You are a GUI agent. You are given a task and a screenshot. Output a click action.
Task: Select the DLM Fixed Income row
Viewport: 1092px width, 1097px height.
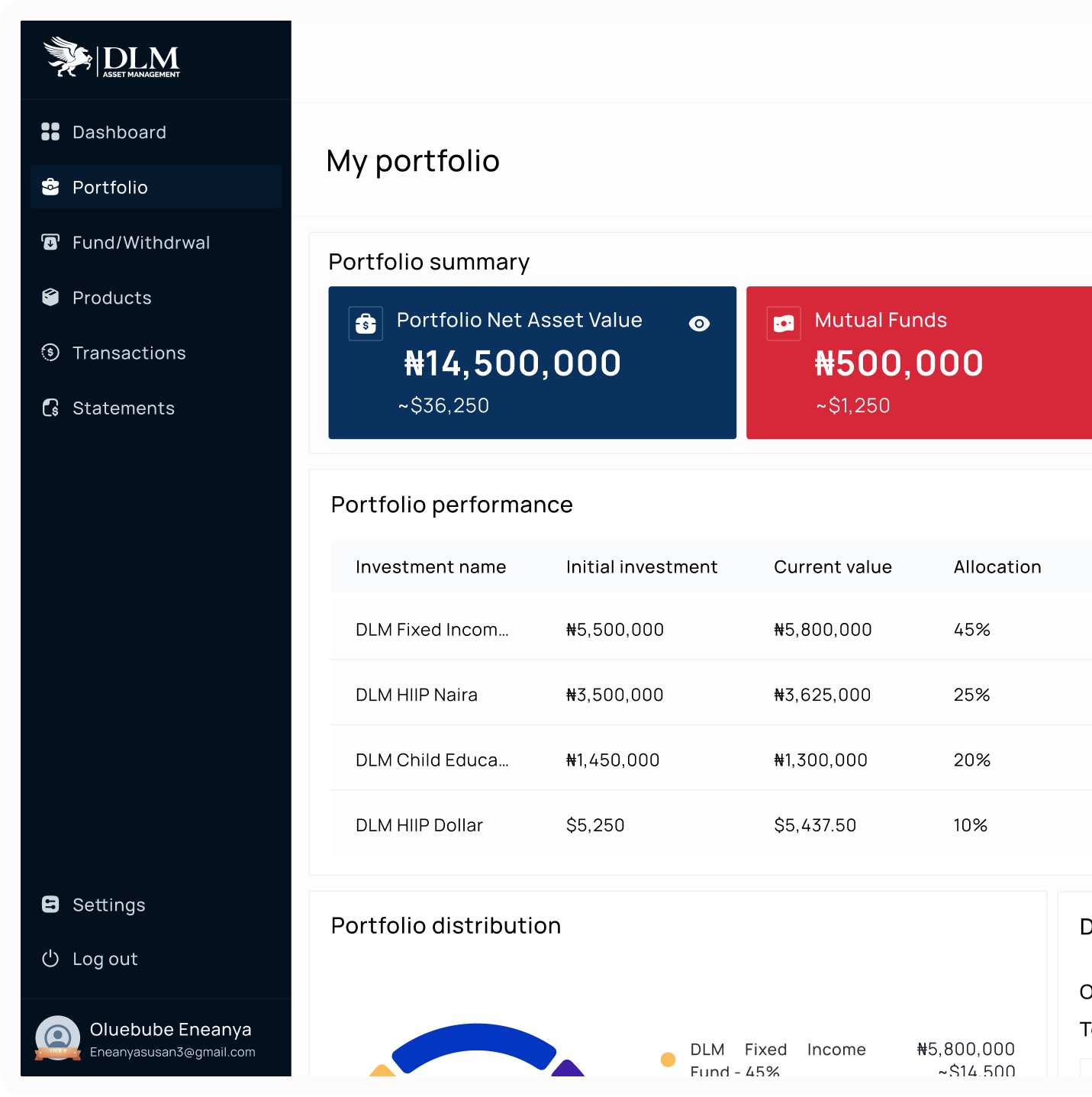point(431,630)
